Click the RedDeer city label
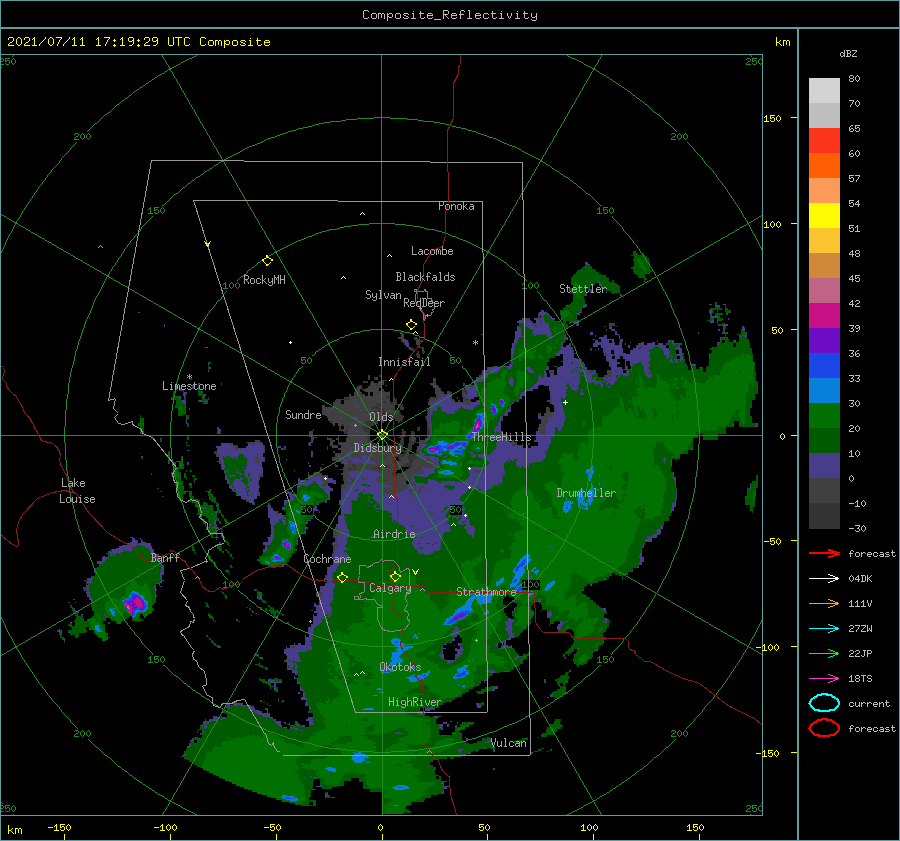Viewport: 900px width, 841px height. click(x=424, y=303)
